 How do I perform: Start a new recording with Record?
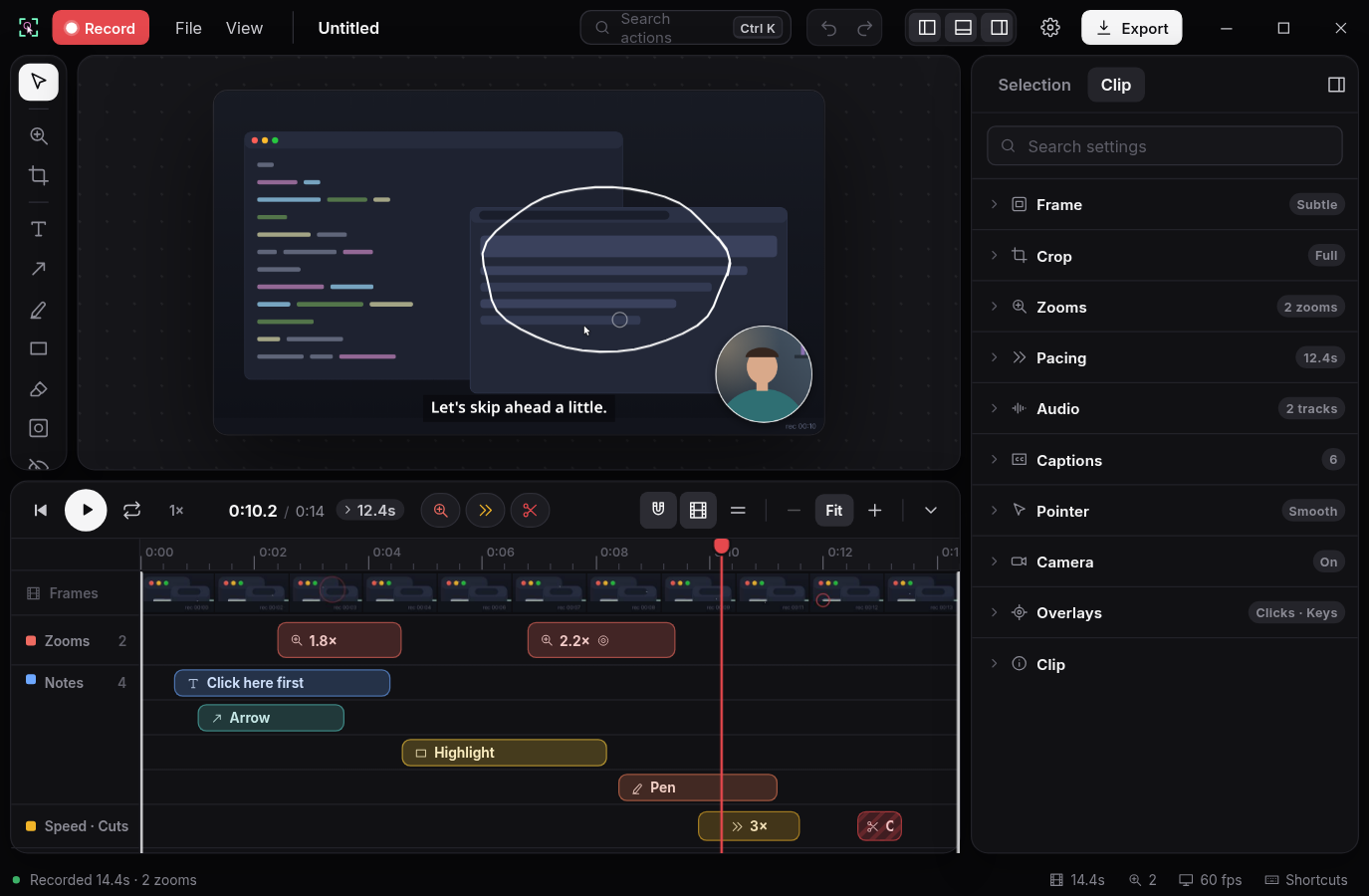(x=101, y=28)
